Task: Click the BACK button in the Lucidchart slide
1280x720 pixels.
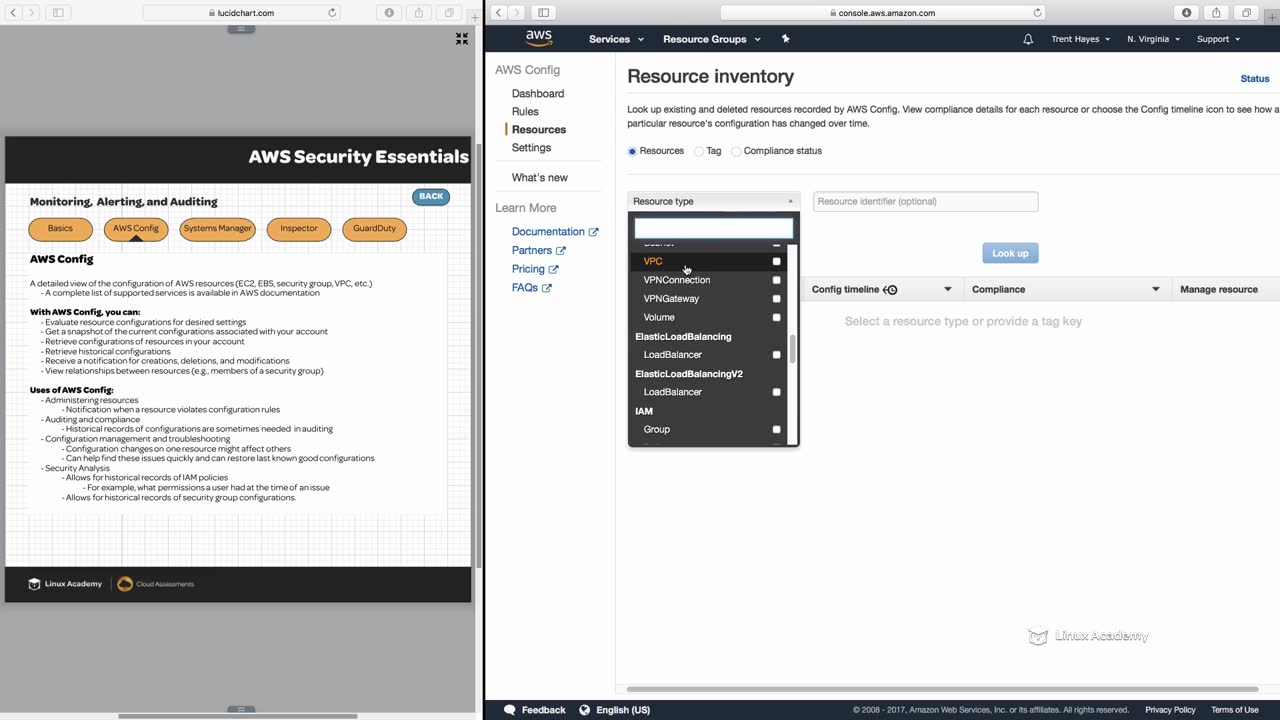Action: 431,197
